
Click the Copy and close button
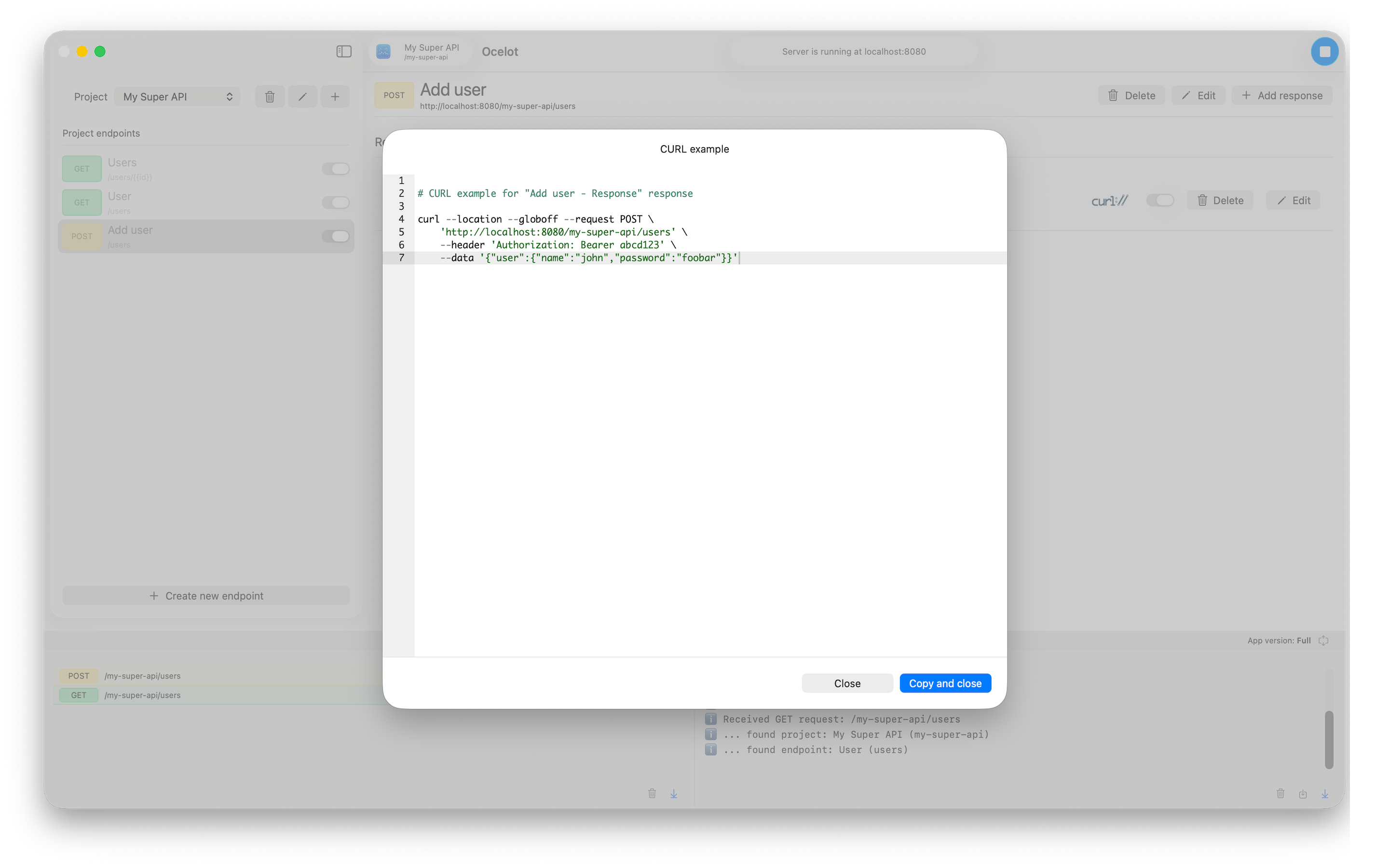coord(945,683)
